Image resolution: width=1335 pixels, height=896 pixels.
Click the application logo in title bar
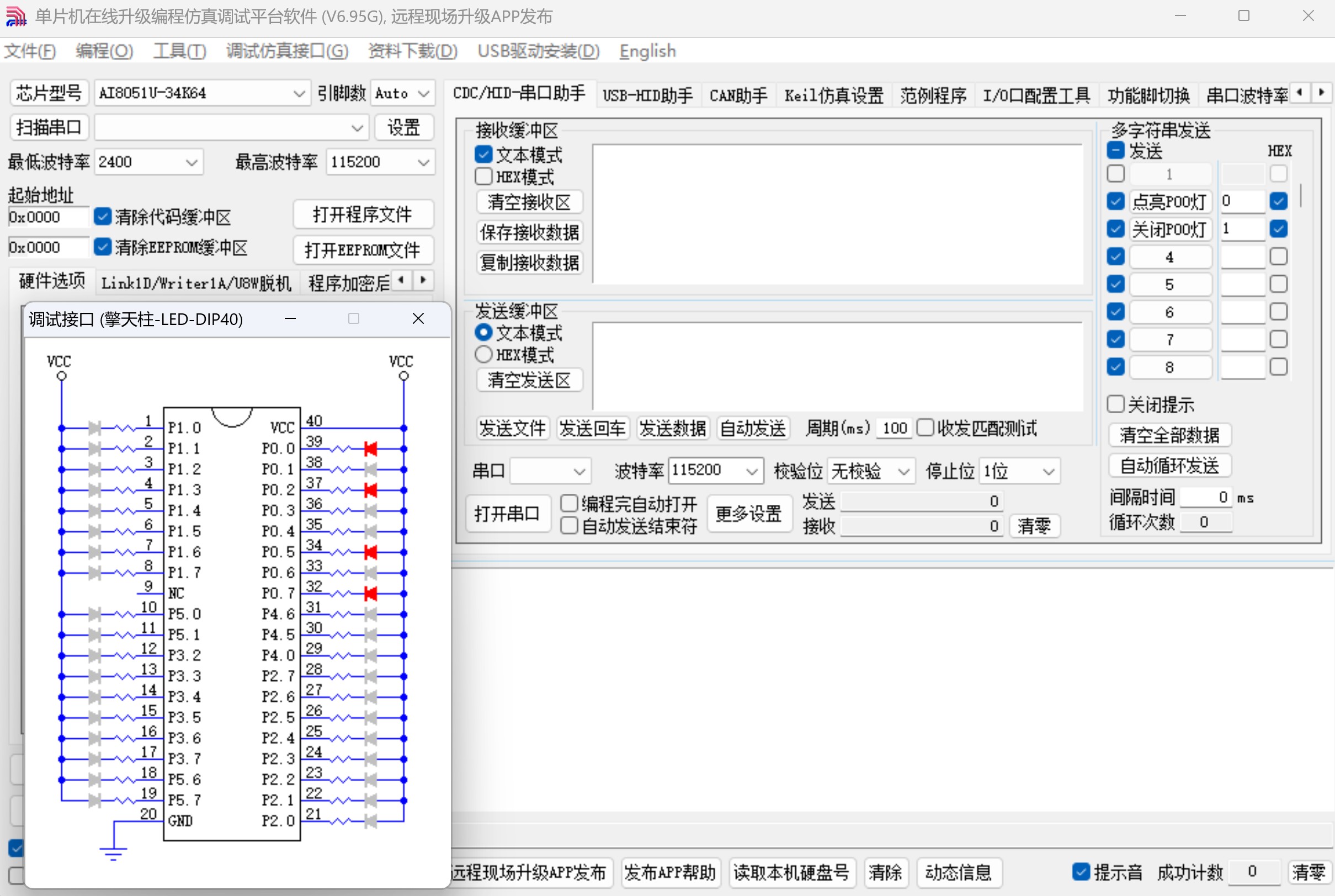coord(15,17)
